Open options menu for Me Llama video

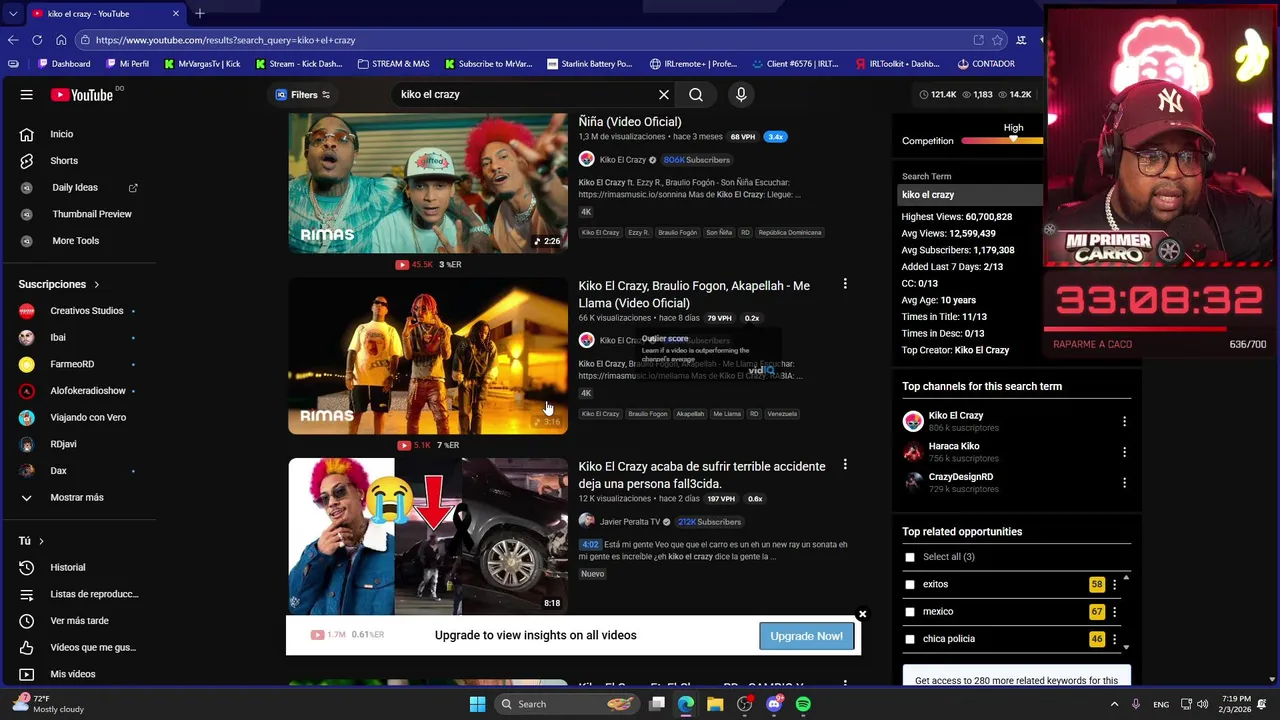click(x=845, y=285)
